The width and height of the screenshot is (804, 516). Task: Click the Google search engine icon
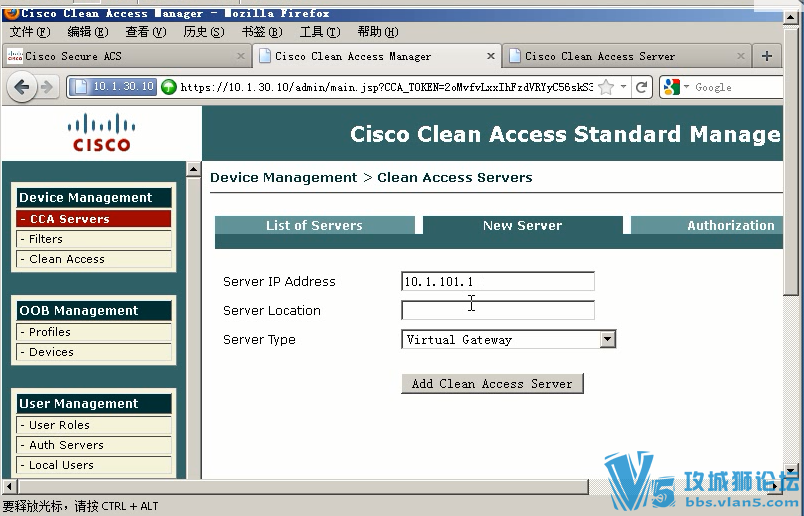pos(671,87)
